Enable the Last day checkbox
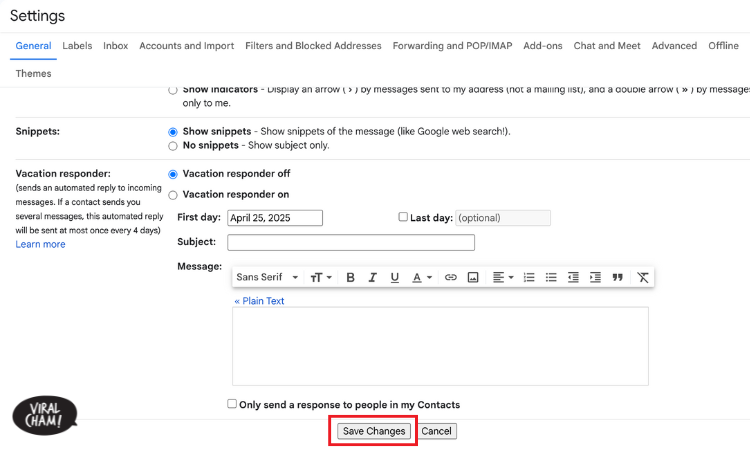This screenshot has width=750, height=450. click(403, 217)
